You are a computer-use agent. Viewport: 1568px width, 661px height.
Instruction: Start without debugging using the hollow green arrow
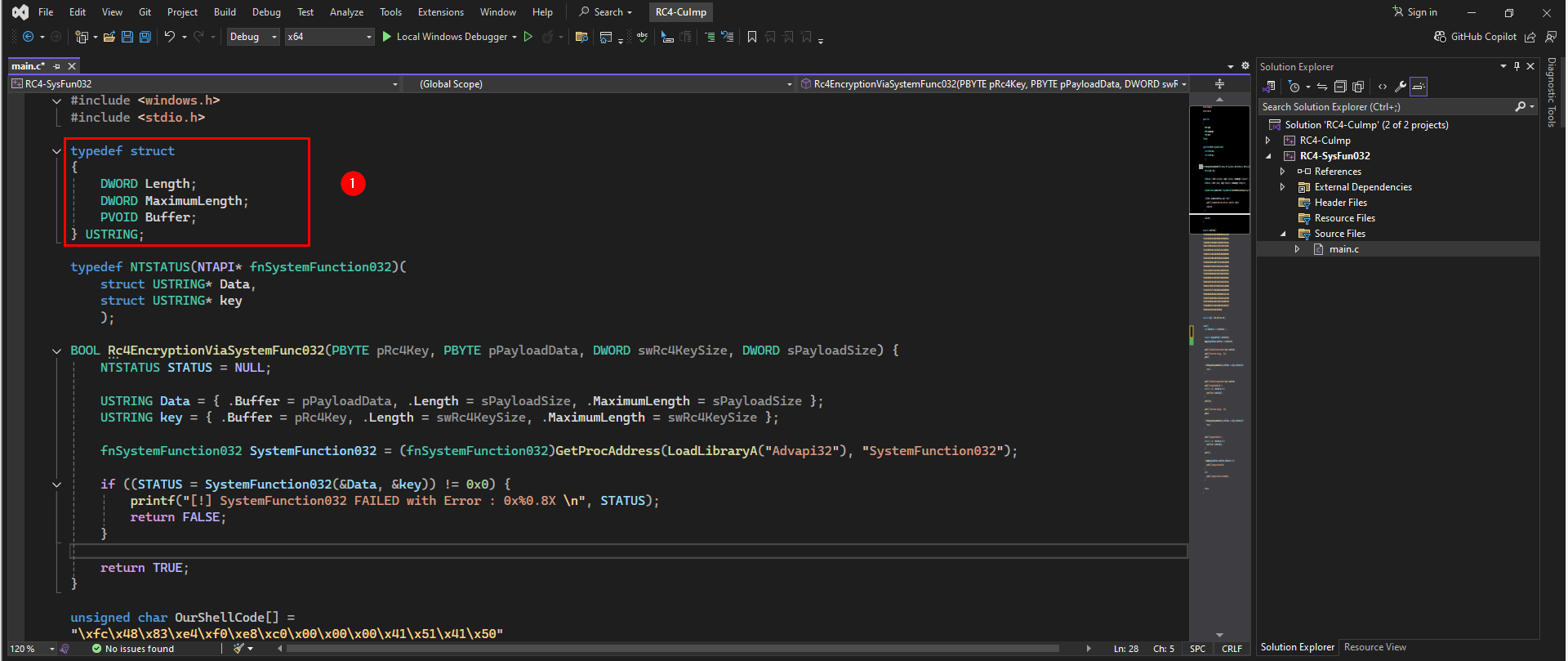click(x=528, y=37)
